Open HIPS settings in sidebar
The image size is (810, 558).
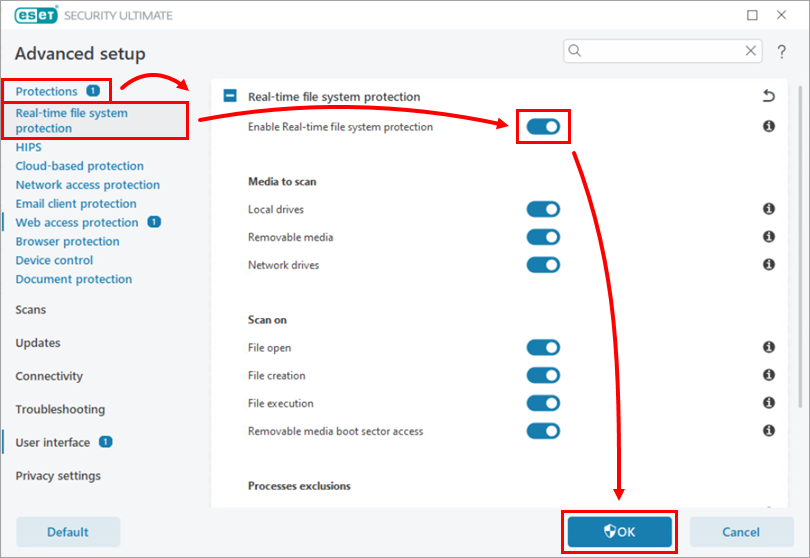point(28,147)
